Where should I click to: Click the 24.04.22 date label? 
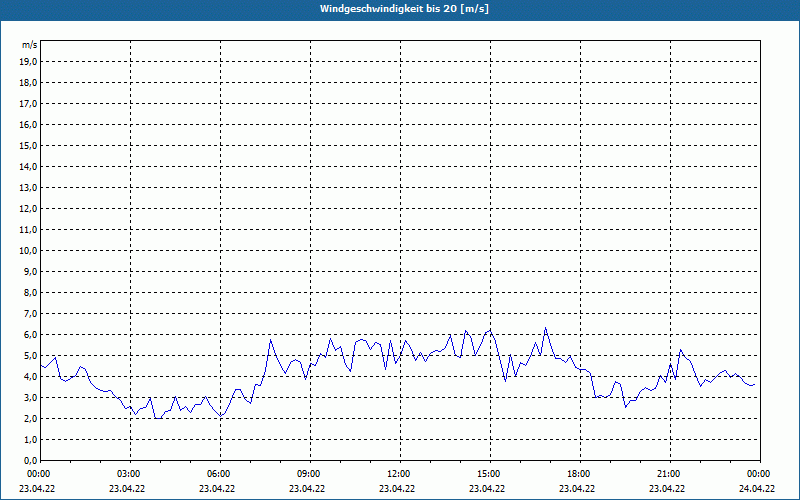757,488
